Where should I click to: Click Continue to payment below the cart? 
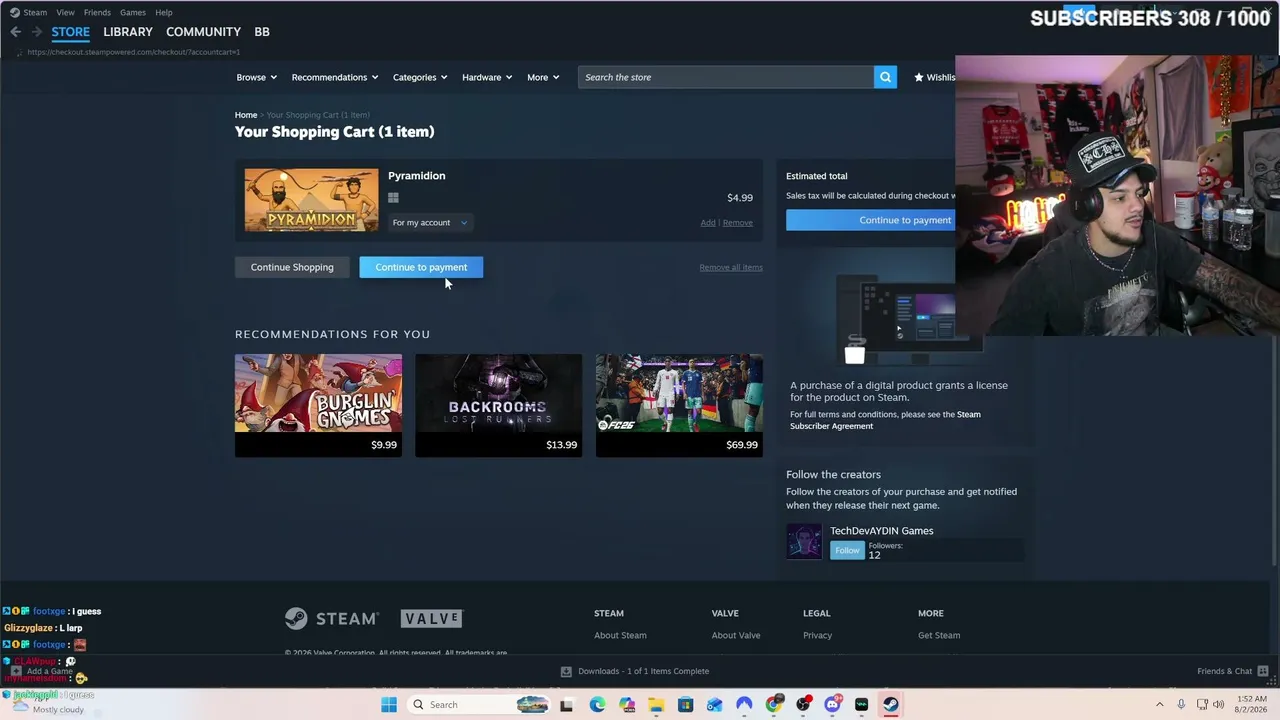pos(421,267)
